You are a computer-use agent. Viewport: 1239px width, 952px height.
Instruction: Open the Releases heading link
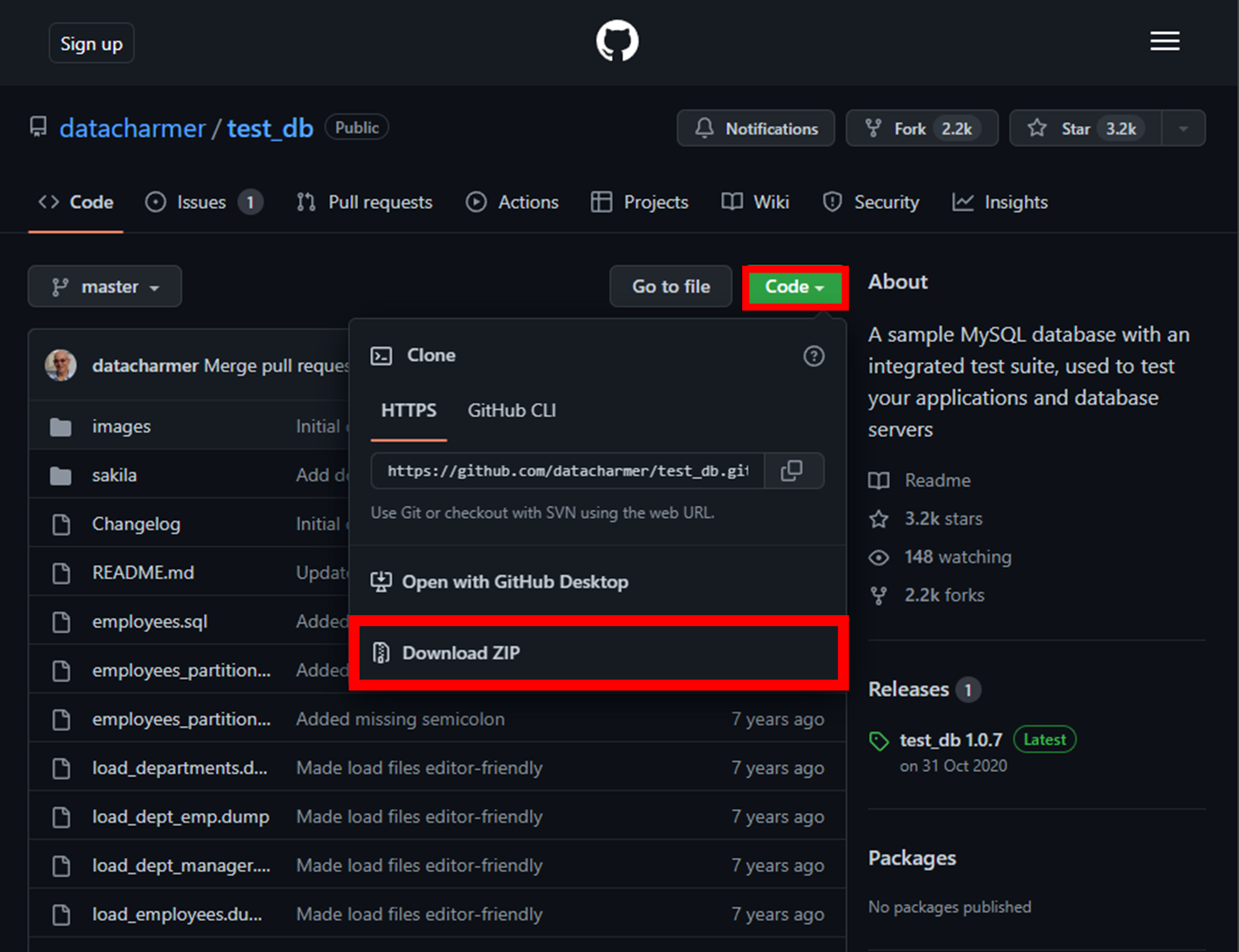909,690
